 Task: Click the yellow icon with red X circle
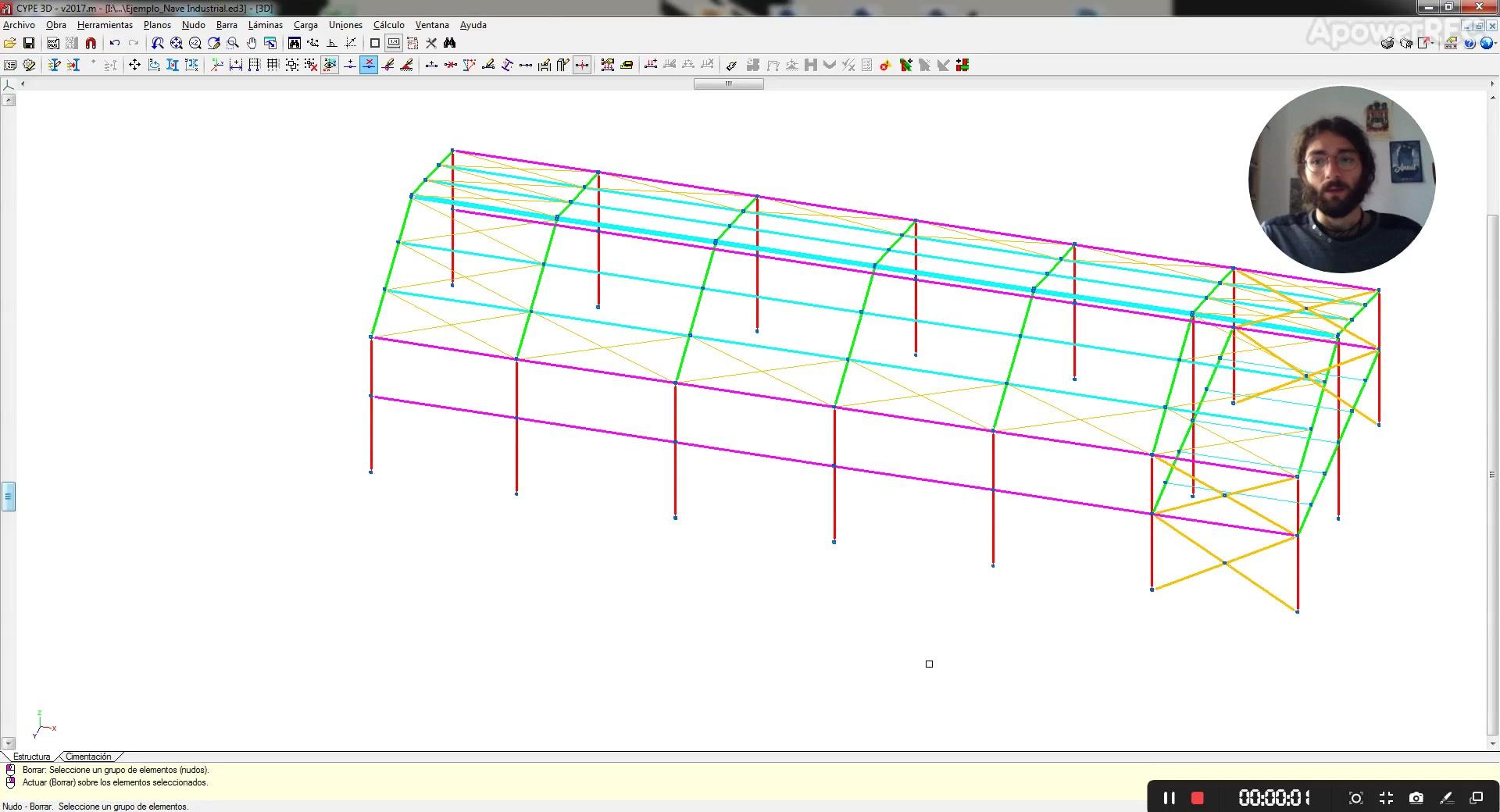(x=886, y=66)
